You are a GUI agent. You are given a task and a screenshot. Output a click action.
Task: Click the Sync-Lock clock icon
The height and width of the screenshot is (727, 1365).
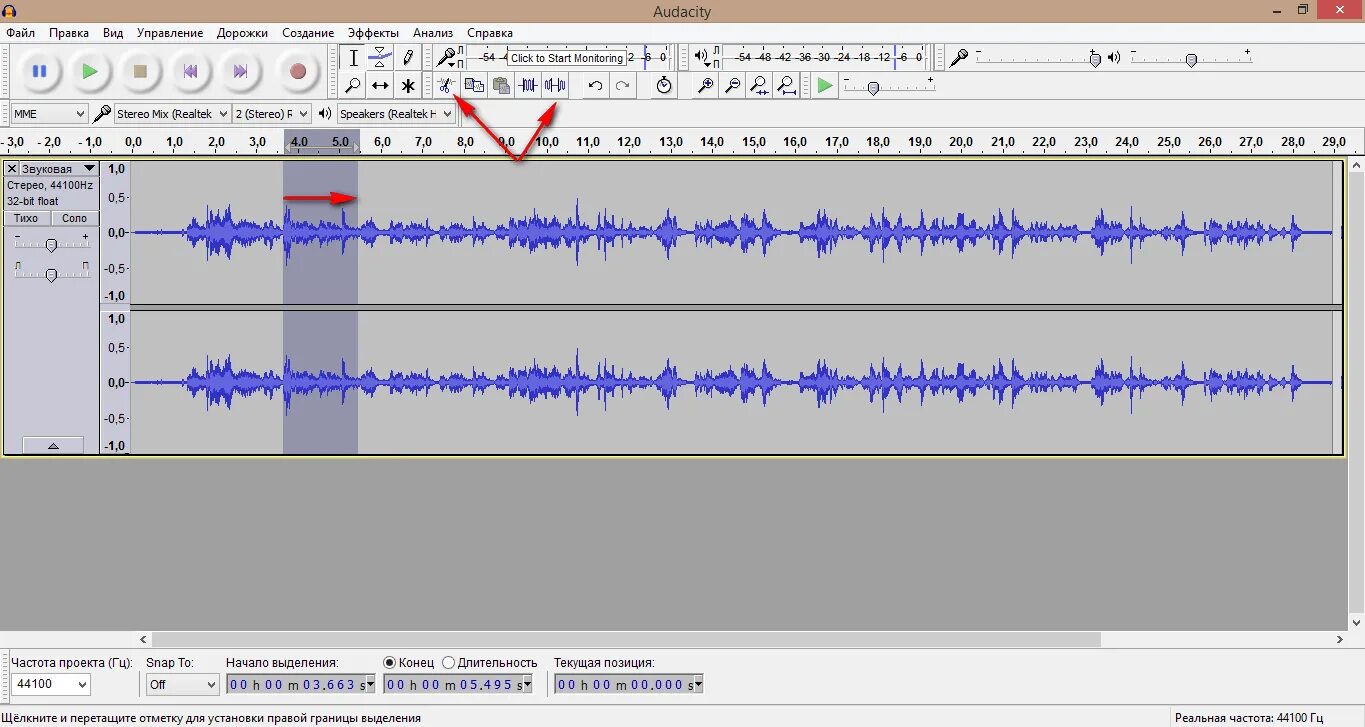[x=664, y=86]
